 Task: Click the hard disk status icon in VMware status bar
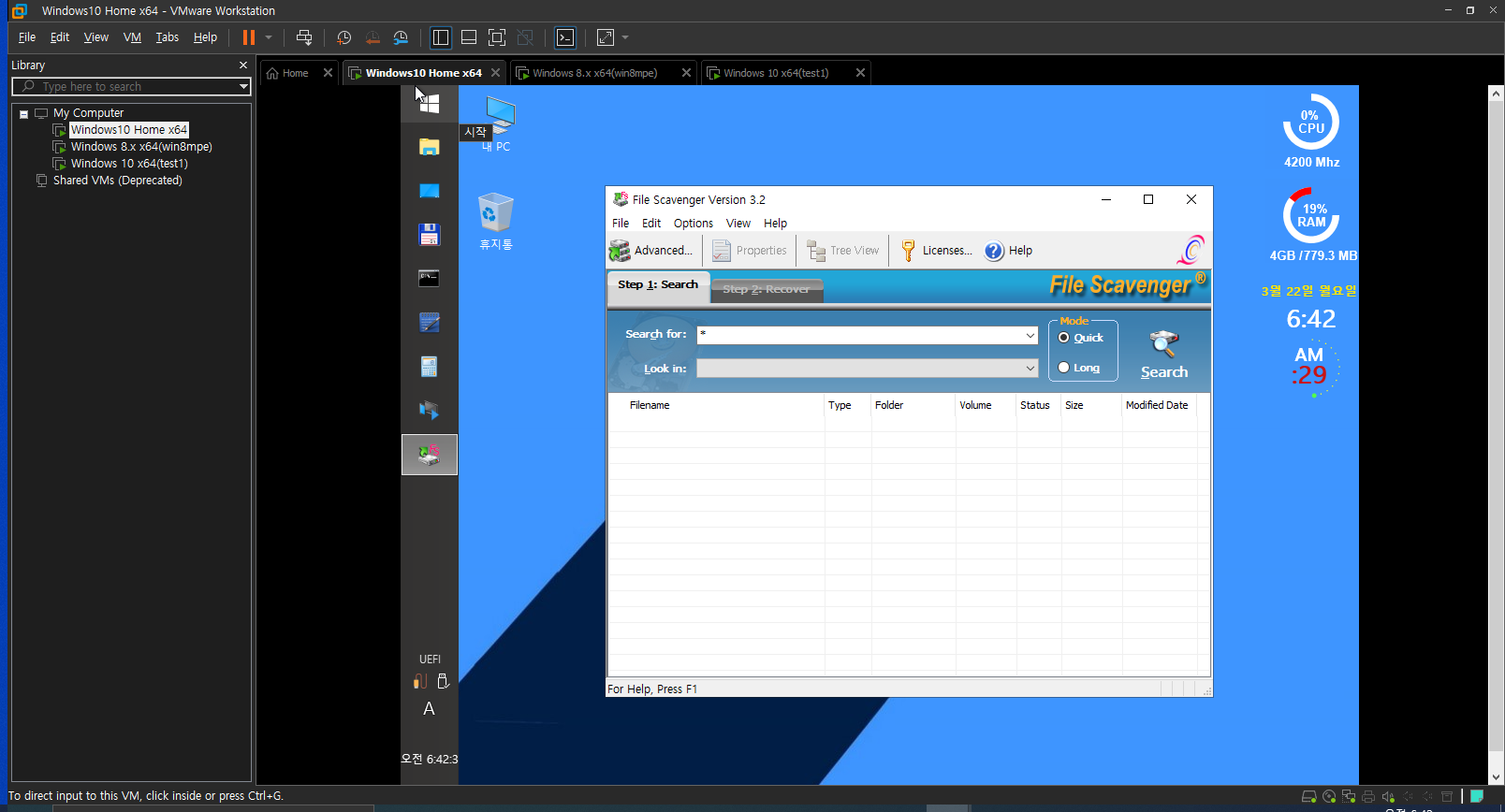pyautogui.click(x=1308, y=797)
